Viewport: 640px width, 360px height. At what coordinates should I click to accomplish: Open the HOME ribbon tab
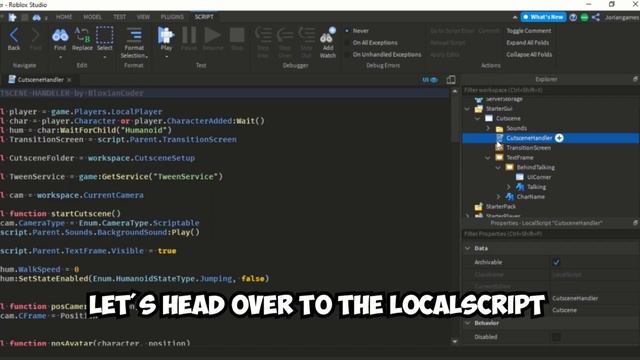click(x=64, y=17)
